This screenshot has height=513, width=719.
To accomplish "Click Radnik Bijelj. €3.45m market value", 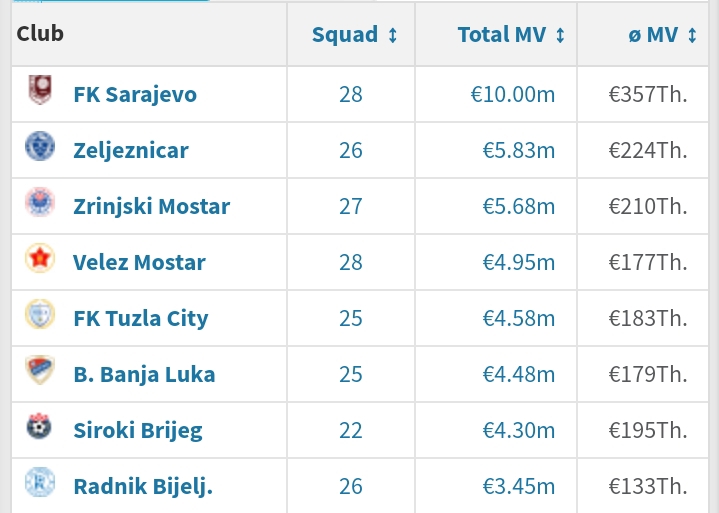I will coord(519,486).
